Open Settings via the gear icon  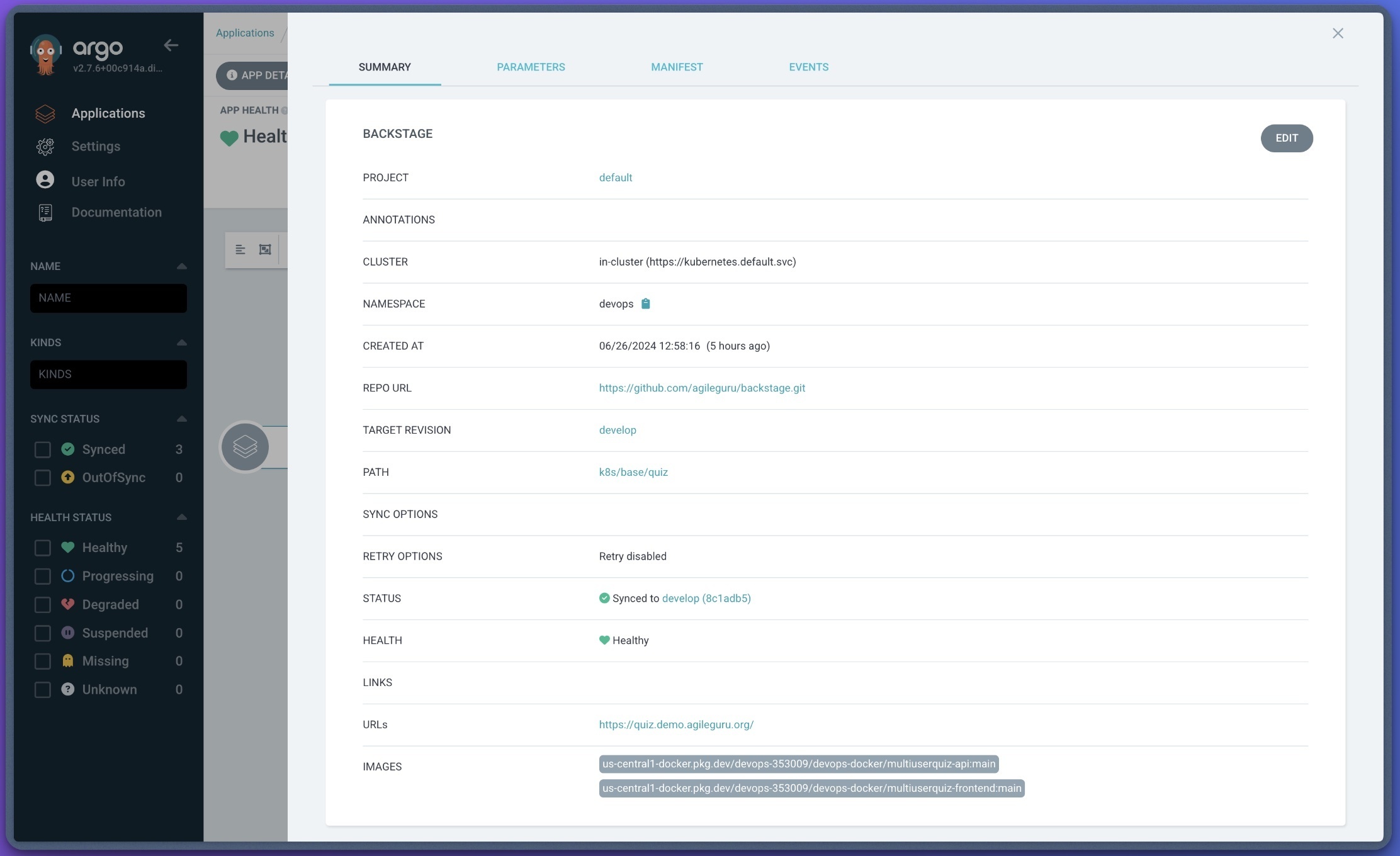point(45,147)
